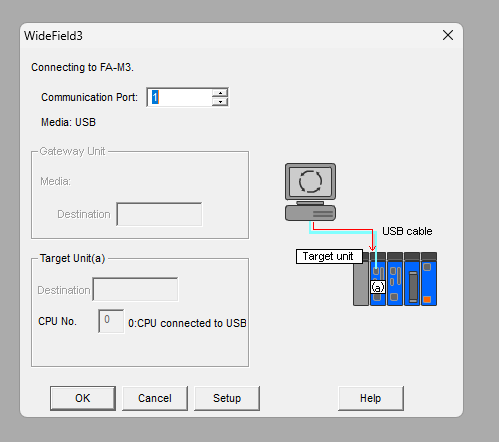
Task: Click the Communication Port label
Action: pyautogui.click(x=89, y=97)
